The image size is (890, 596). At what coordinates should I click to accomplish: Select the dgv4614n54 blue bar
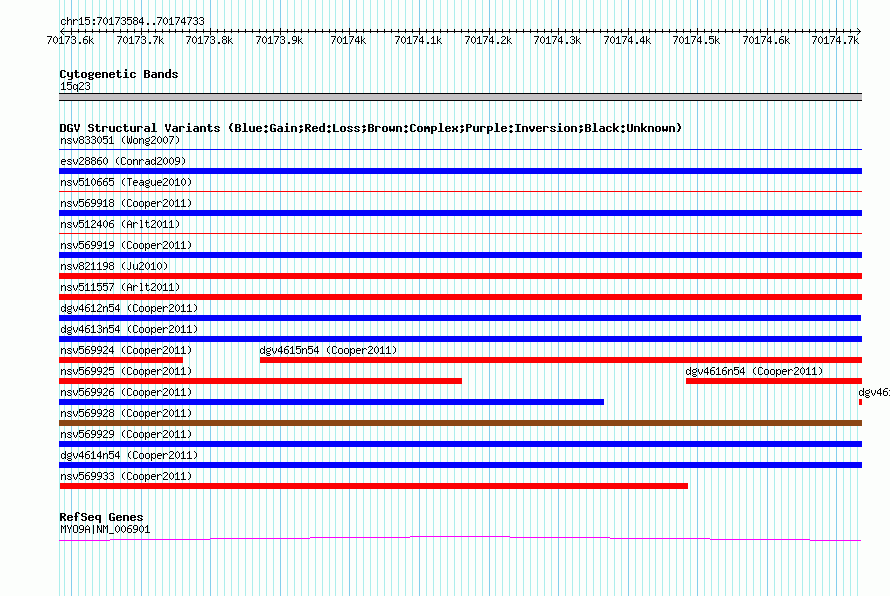pyautogui.click(x=460, y=465)
